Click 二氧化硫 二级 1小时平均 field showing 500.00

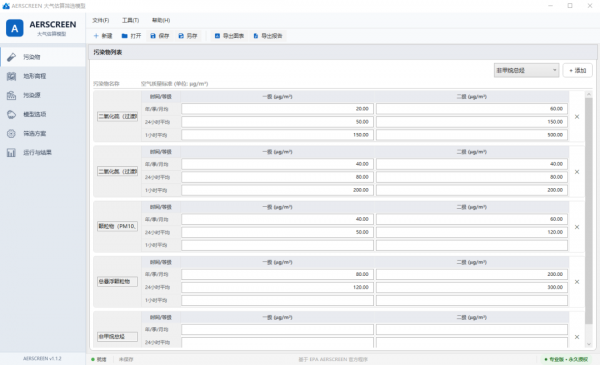472,135
